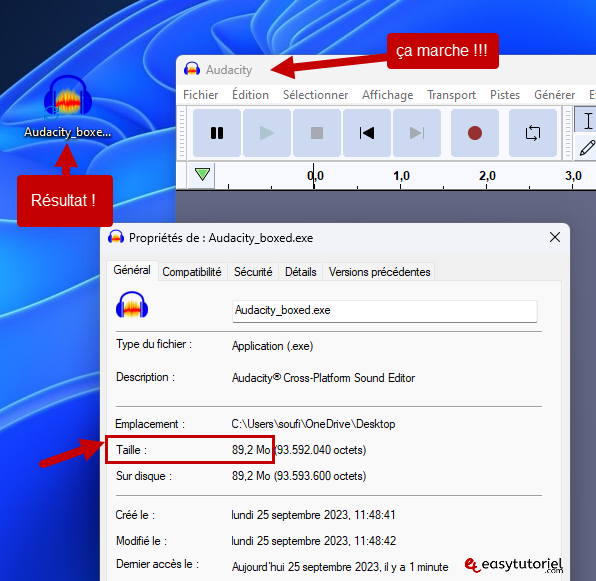Open the Transport menu

(451, 95)
